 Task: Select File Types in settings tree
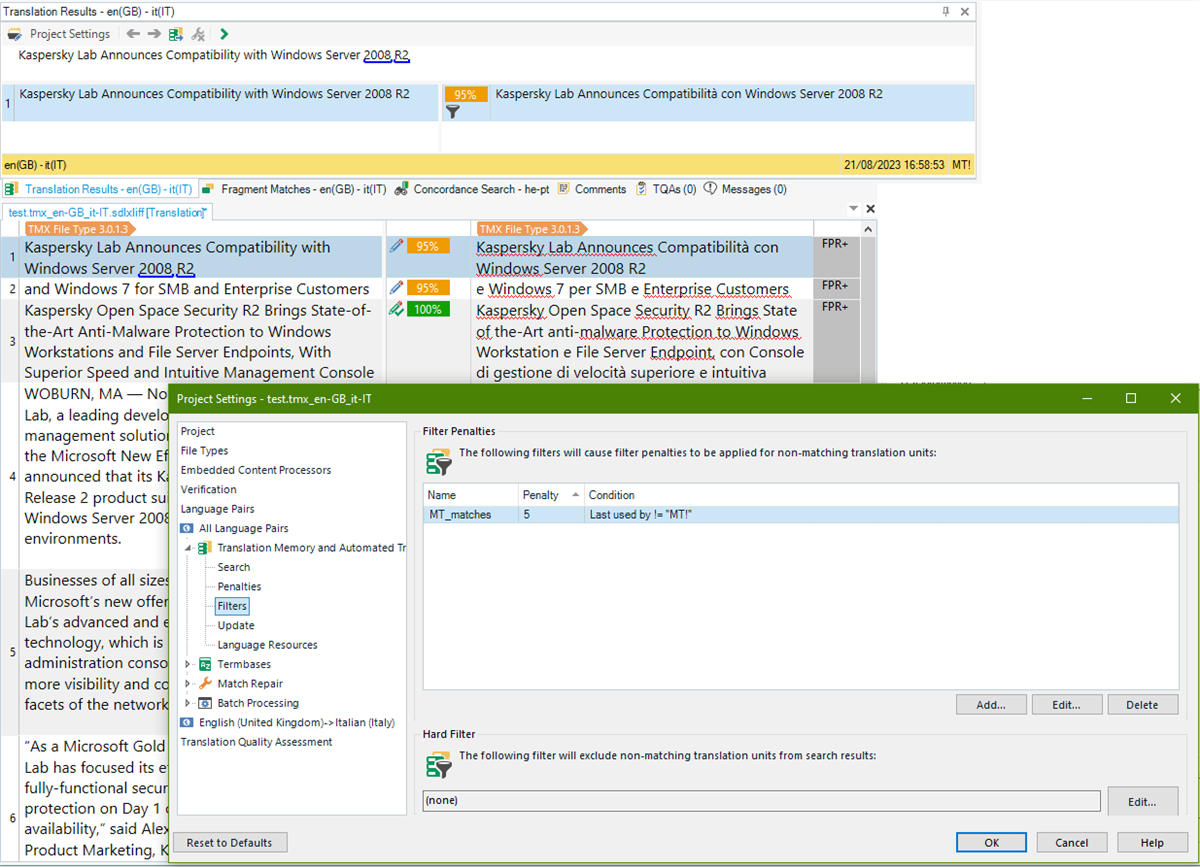[x=204, y=451]
